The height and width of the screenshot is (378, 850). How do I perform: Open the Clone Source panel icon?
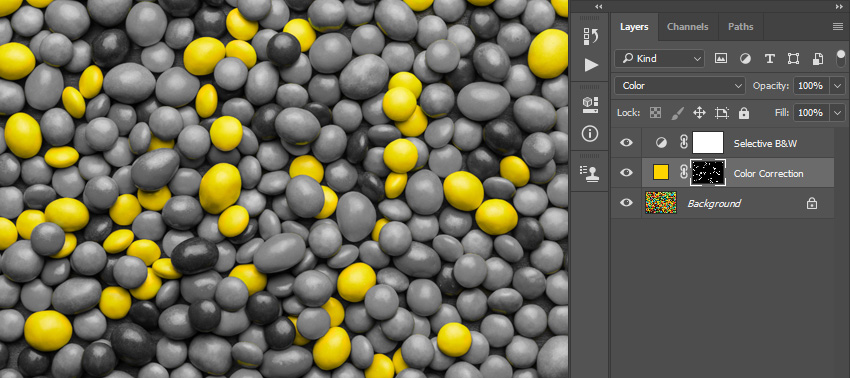tap(590, 172)
